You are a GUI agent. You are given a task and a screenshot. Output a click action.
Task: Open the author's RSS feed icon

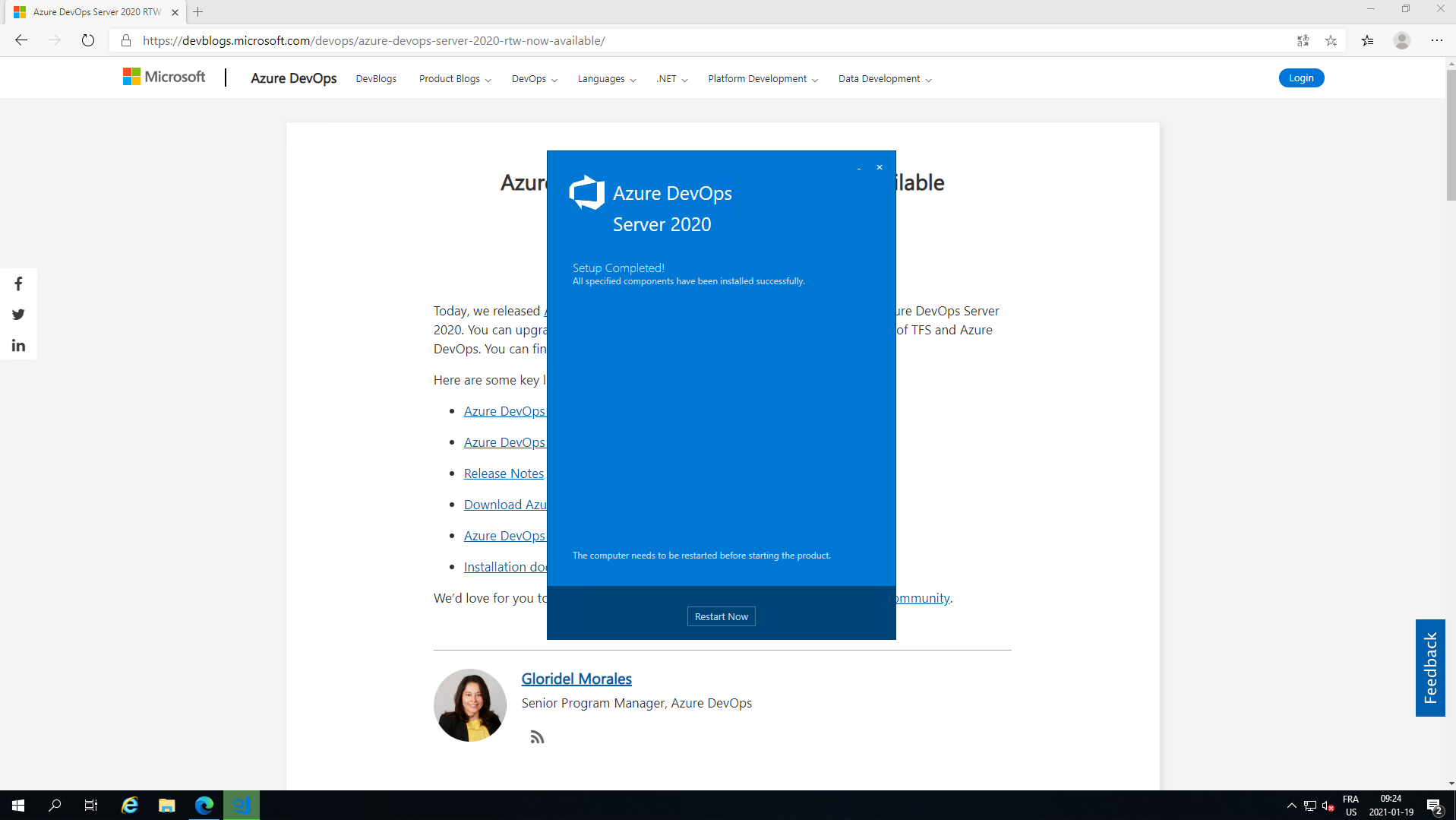537,737
